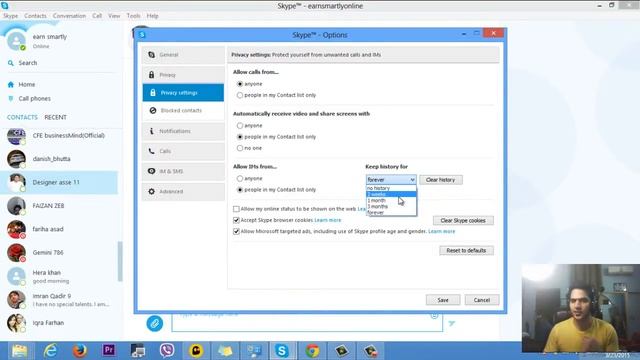Choose 'no history' from history dropdown
The width and height of the screenshot is (640, 360).
pyautogui.click(x=391, y=188)
